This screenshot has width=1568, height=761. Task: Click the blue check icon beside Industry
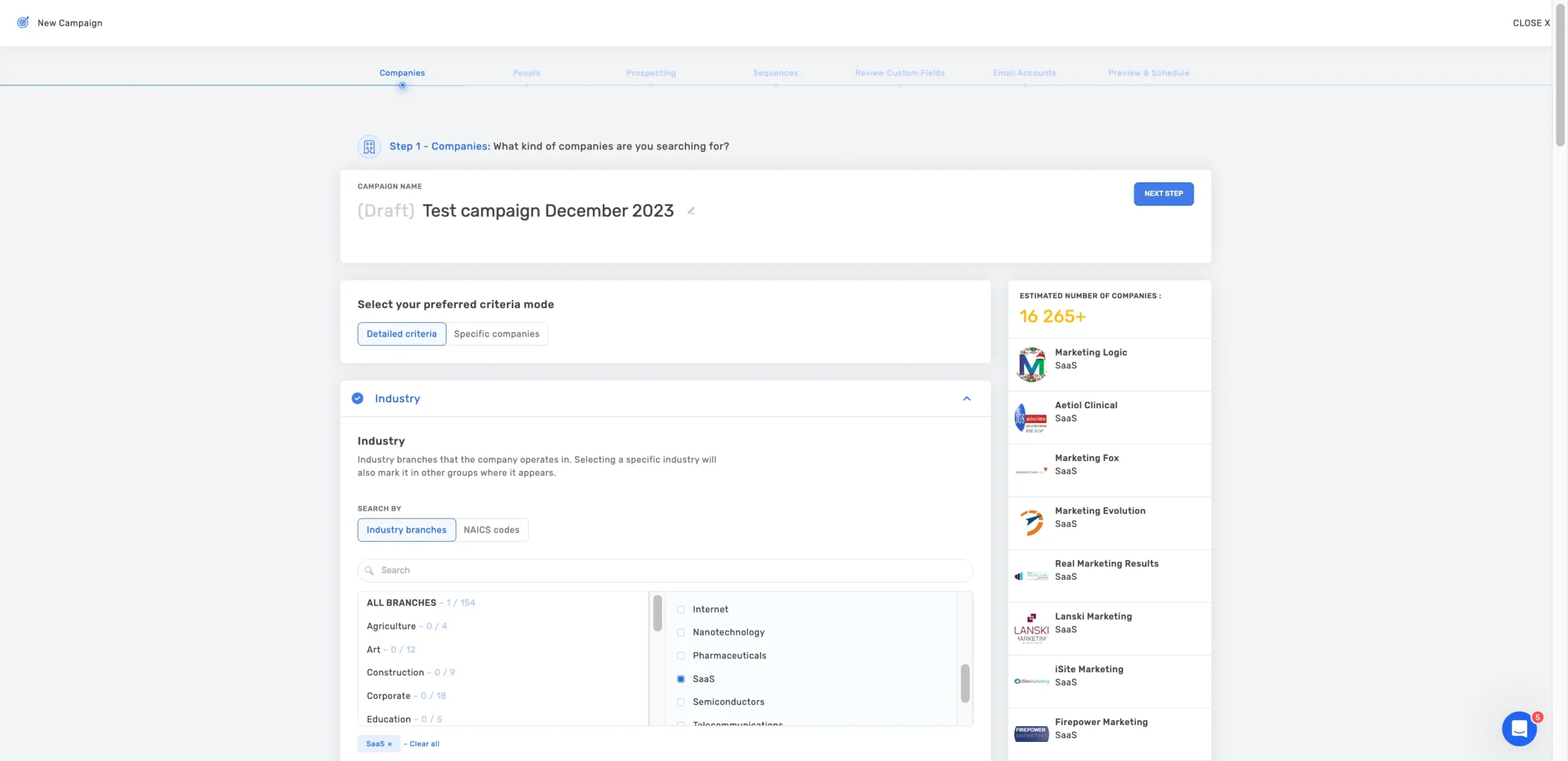point(358,399)
